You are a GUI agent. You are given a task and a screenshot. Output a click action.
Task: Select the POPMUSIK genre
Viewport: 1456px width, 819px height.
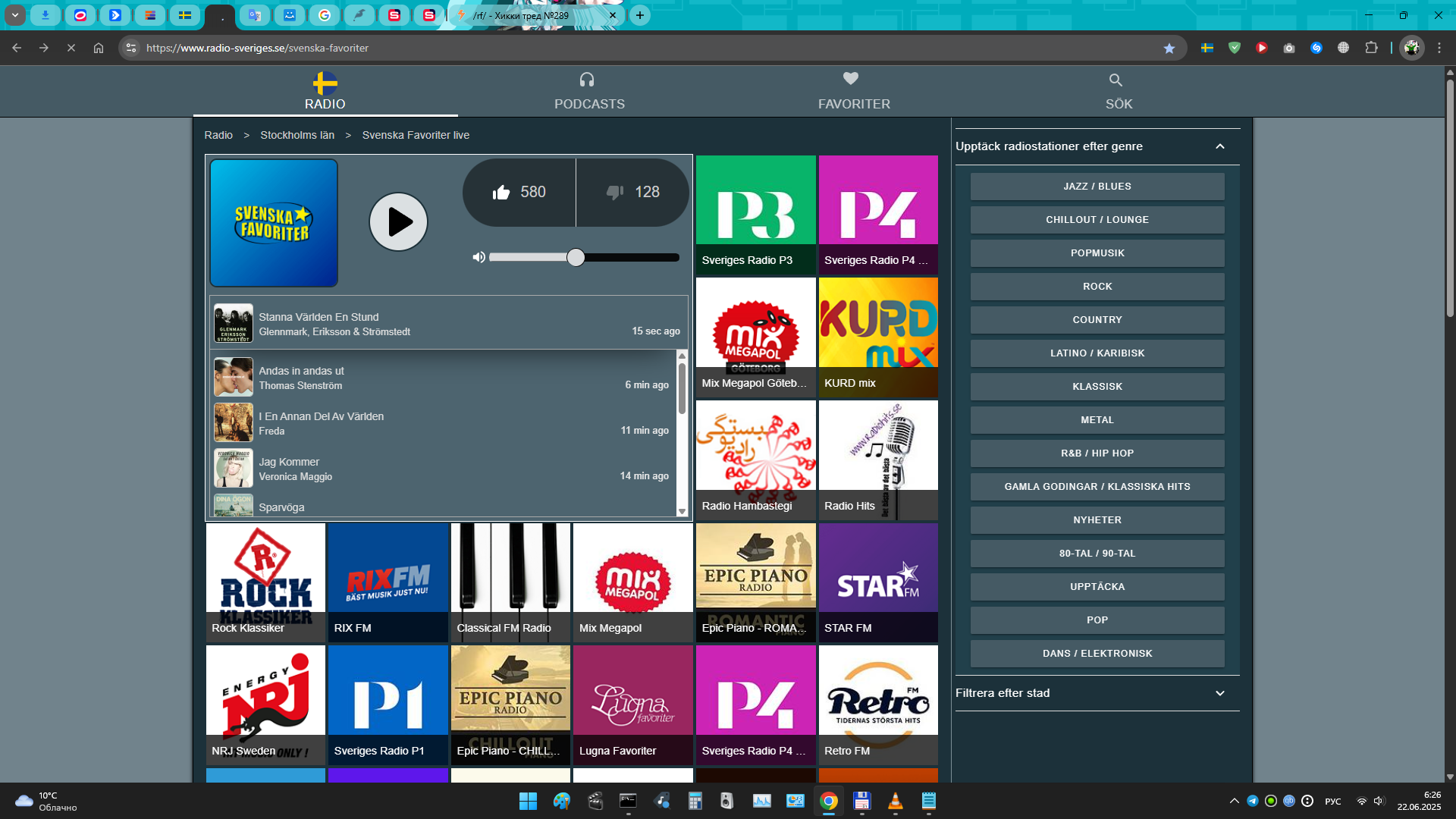1097,253
